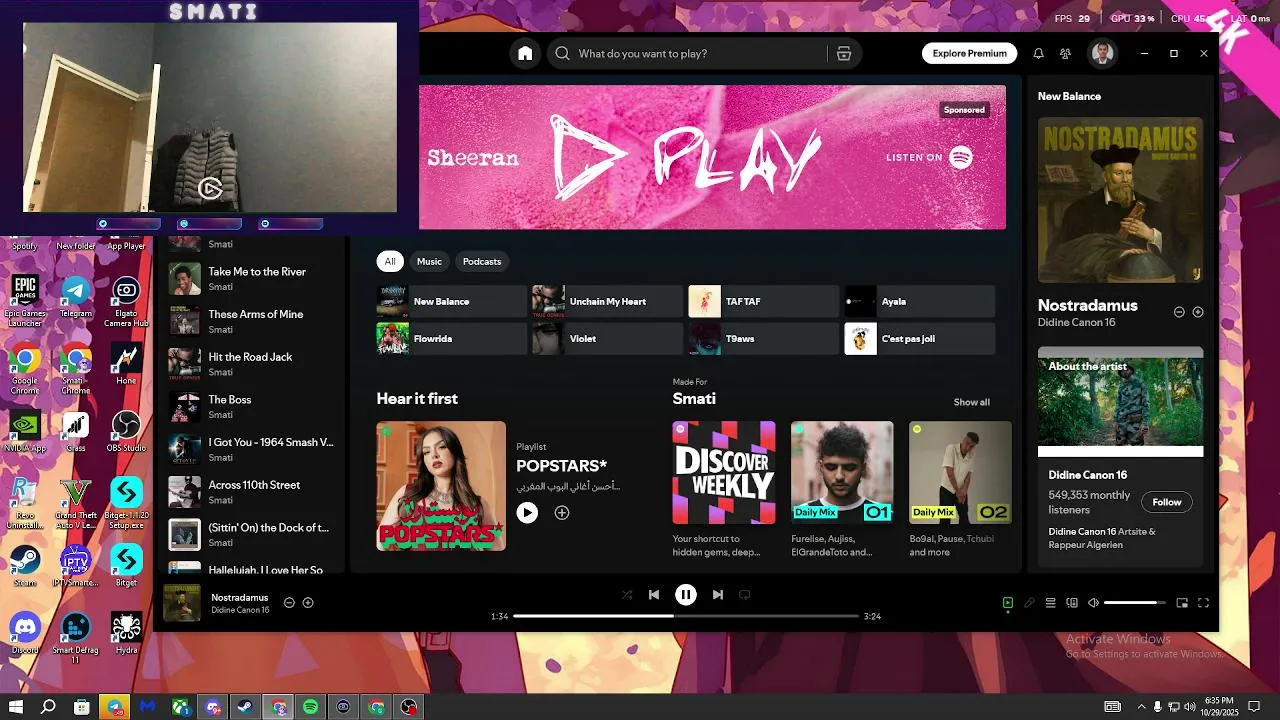Viewport: 1280px width, 720px height.
Task: Open the Miniplayer icon
Action: pyautogui.click(x=1182, y=603)
